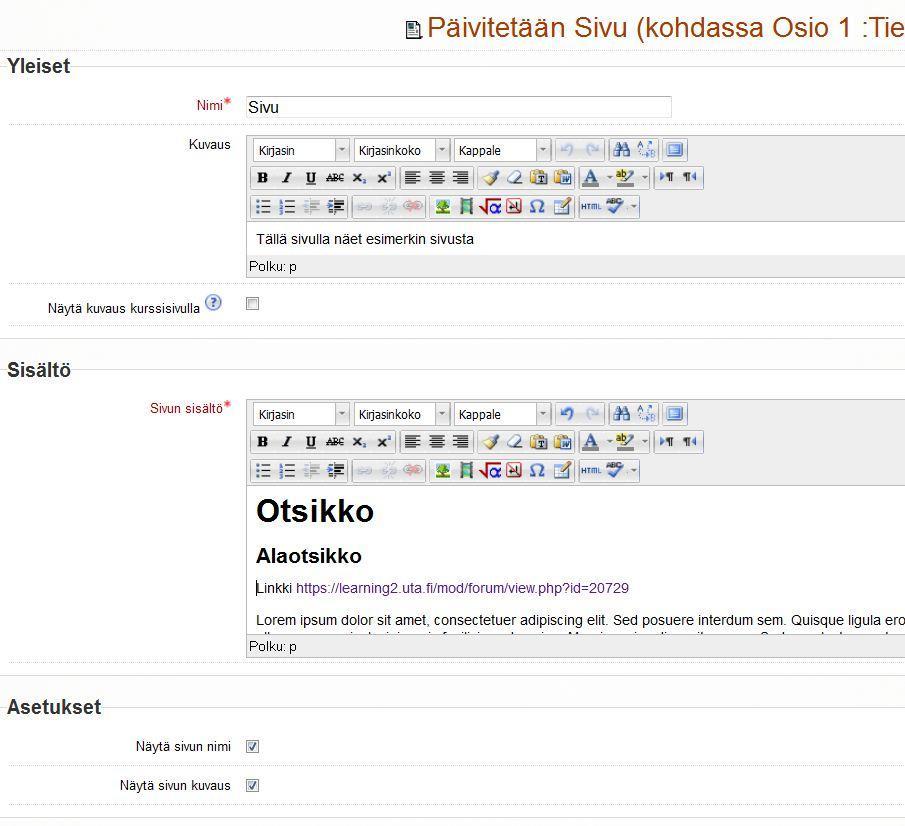The width and height of the screenshot is (905, 826).
Task: Collapse the Yleiset section heading
Action: 39,66
